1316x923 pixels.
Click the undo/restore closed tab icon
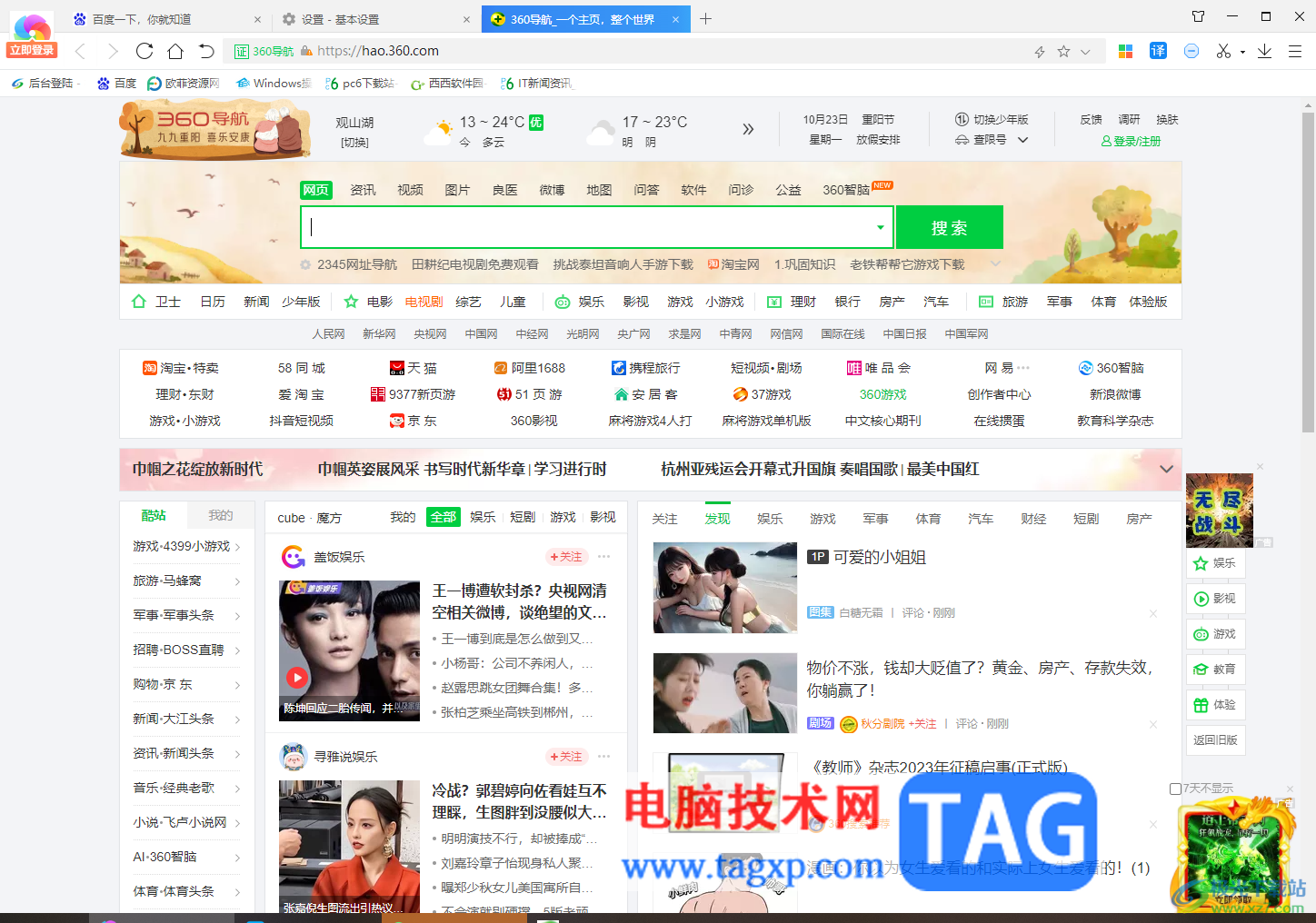(206, 51)
